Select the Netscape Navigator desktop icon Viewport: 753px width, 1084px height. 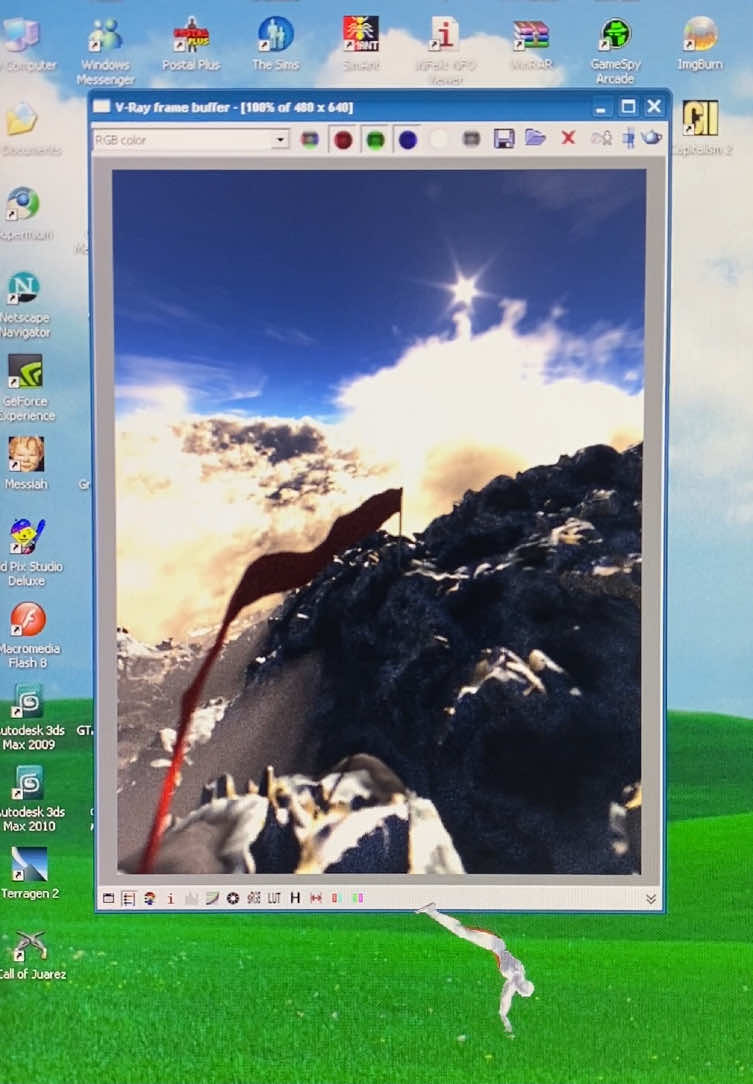pyautogui.click(x=25, y=306)
